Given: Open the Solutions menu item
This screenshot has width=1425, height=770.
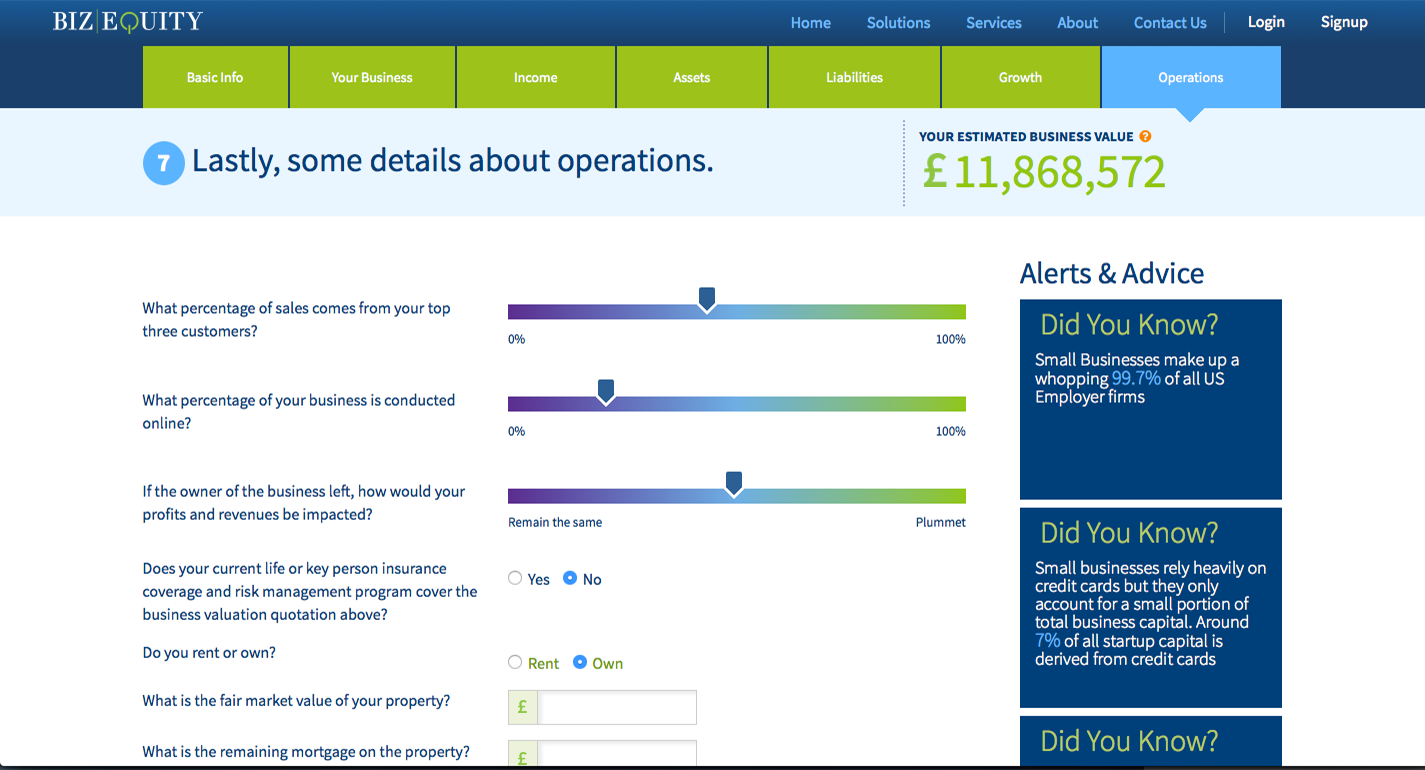Looking at the screenshot, I should coord(898,22).
